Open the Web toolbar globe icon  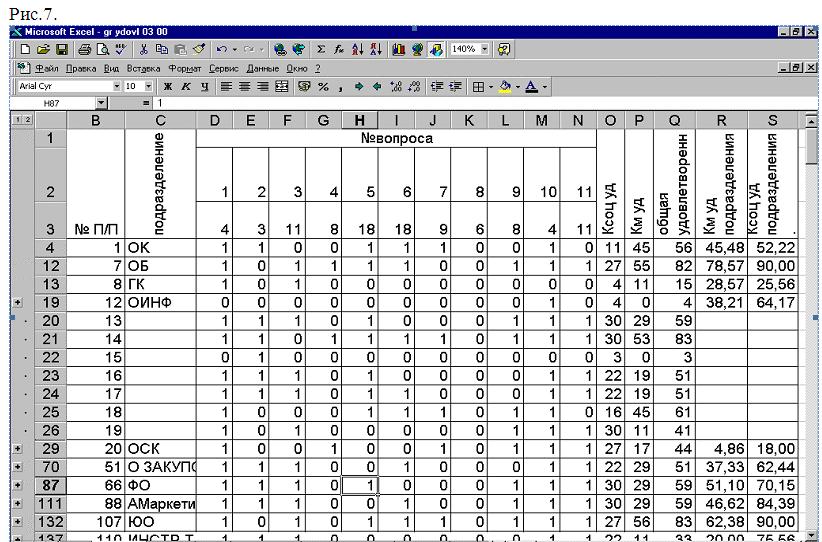pos(298,50)
